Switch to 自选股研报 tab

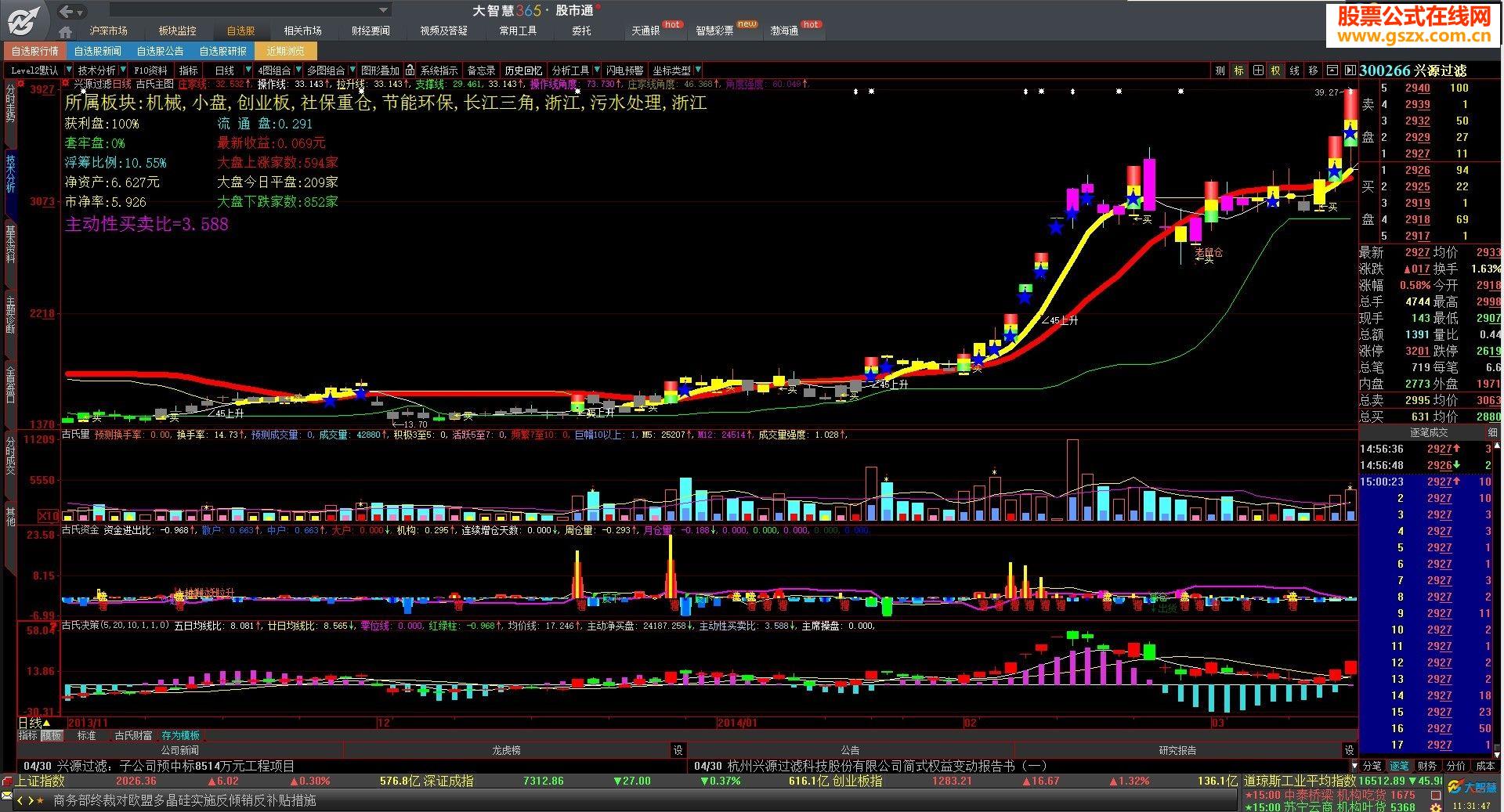point(222,52)
